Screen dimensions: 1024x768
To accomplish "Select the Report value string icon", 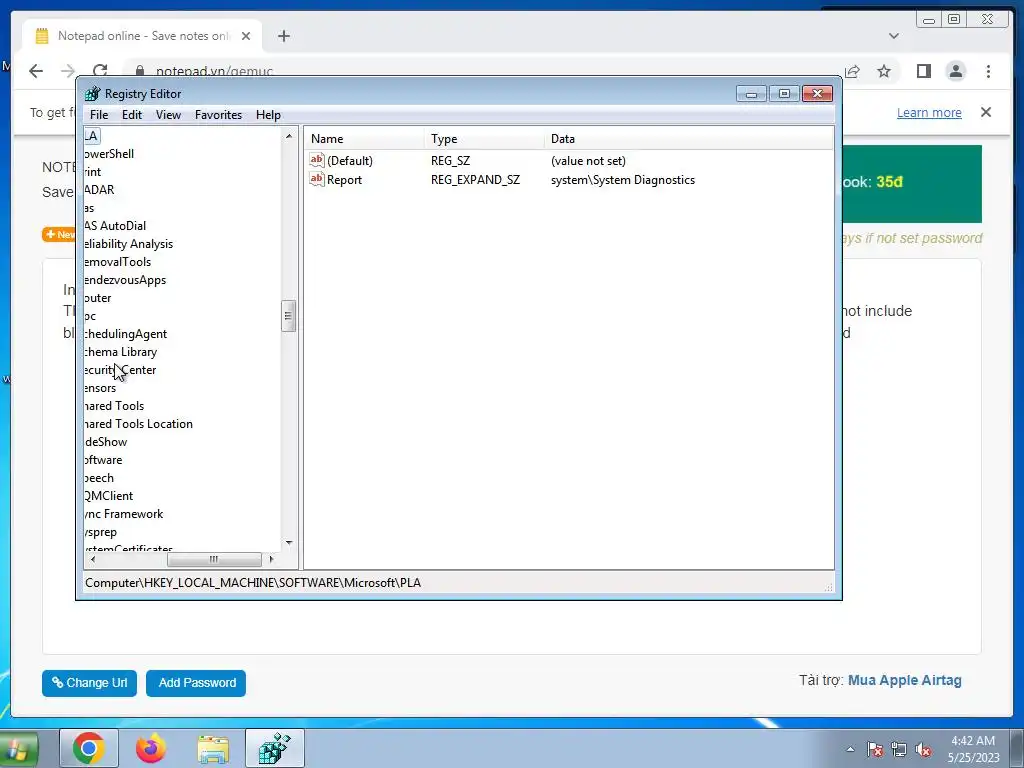I will [317, 179].
